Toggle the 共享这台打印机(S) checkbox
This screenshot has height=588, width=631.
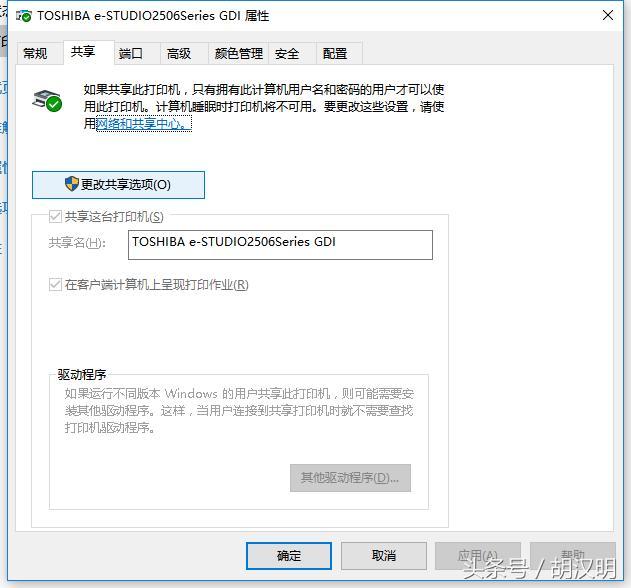click(55, 217)
